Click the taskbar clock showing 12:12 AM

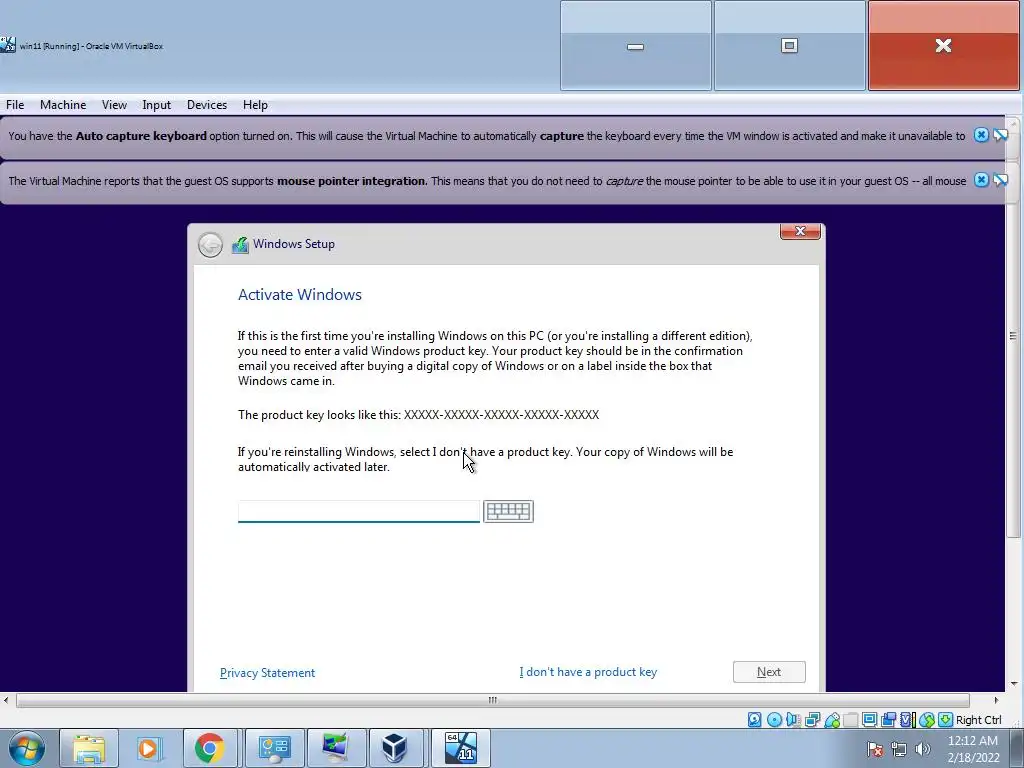pos(973,749)
